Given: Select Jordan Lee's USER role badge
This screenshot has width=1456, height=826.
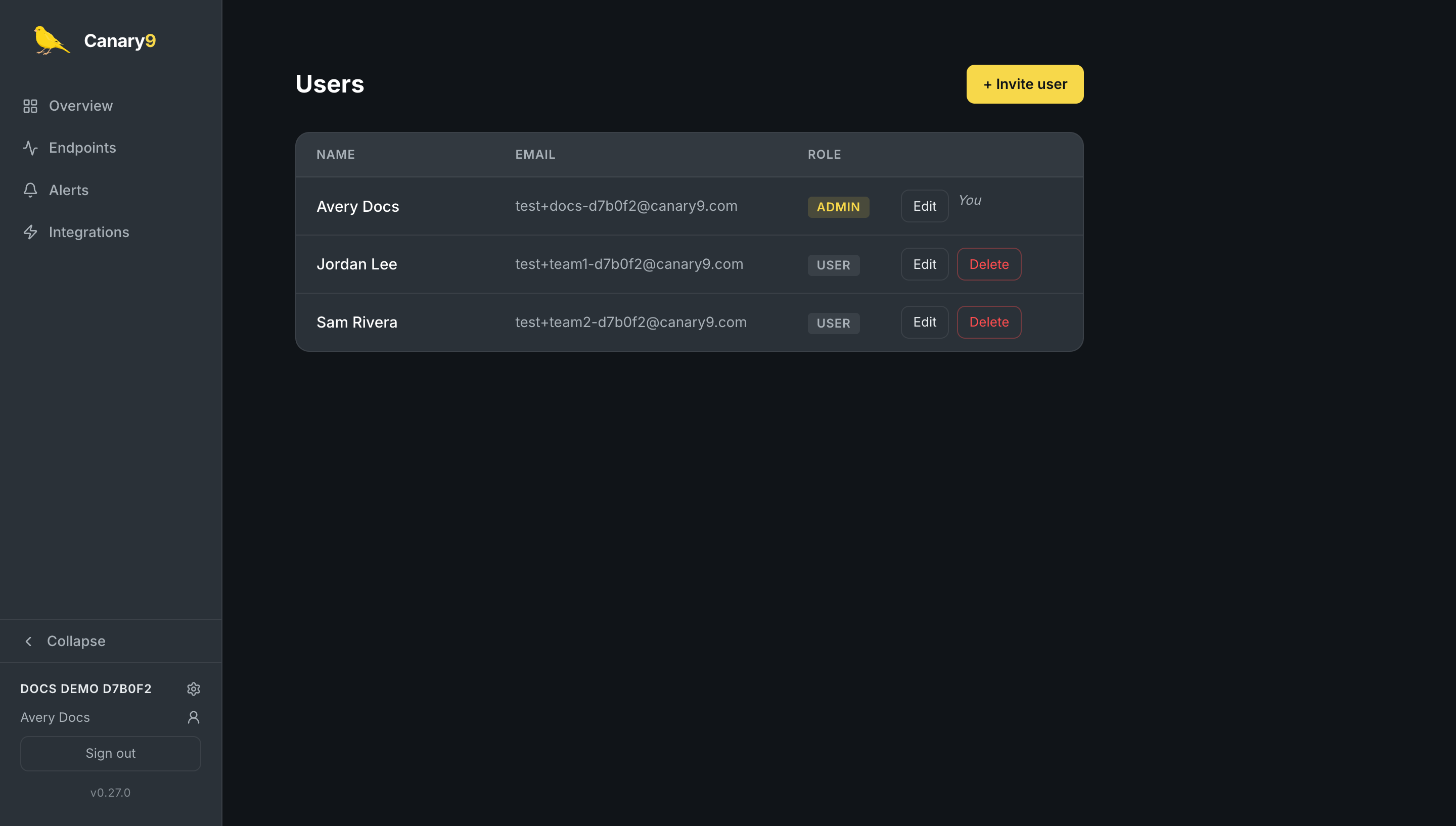Looking at the screenshot, I should (833, 265).
